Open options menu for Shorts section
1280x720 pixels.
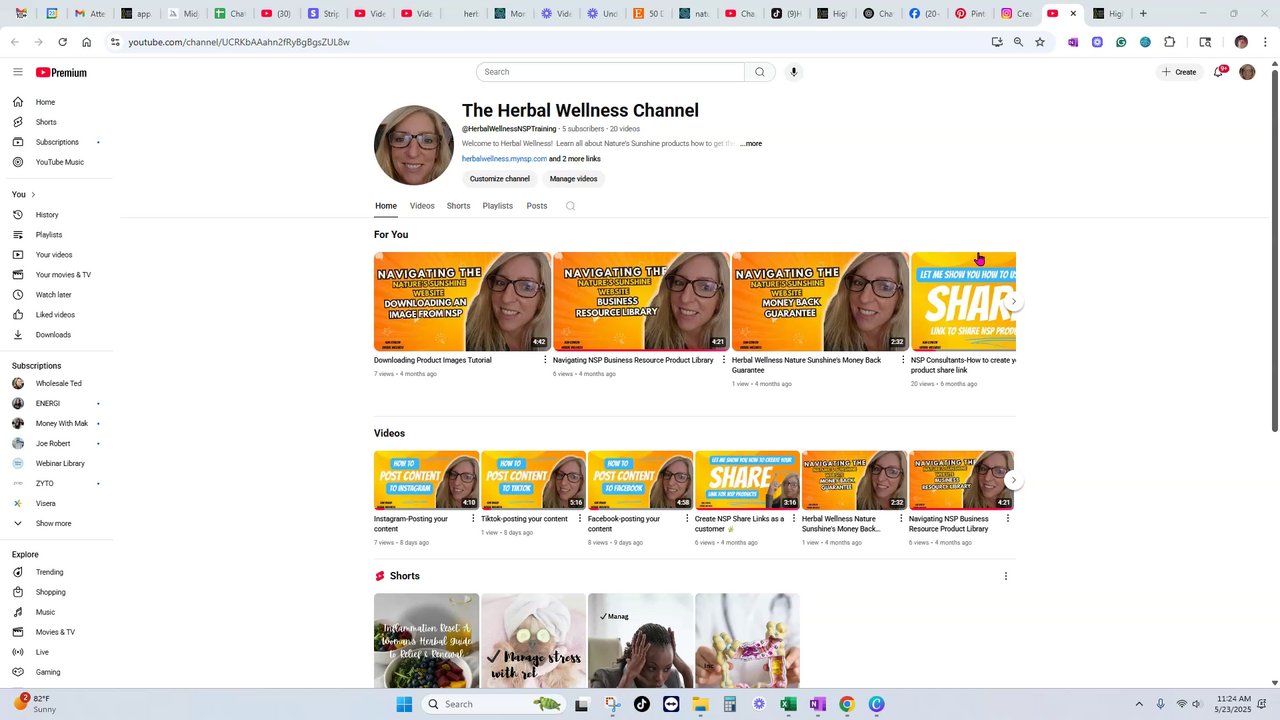point(1006,576)
